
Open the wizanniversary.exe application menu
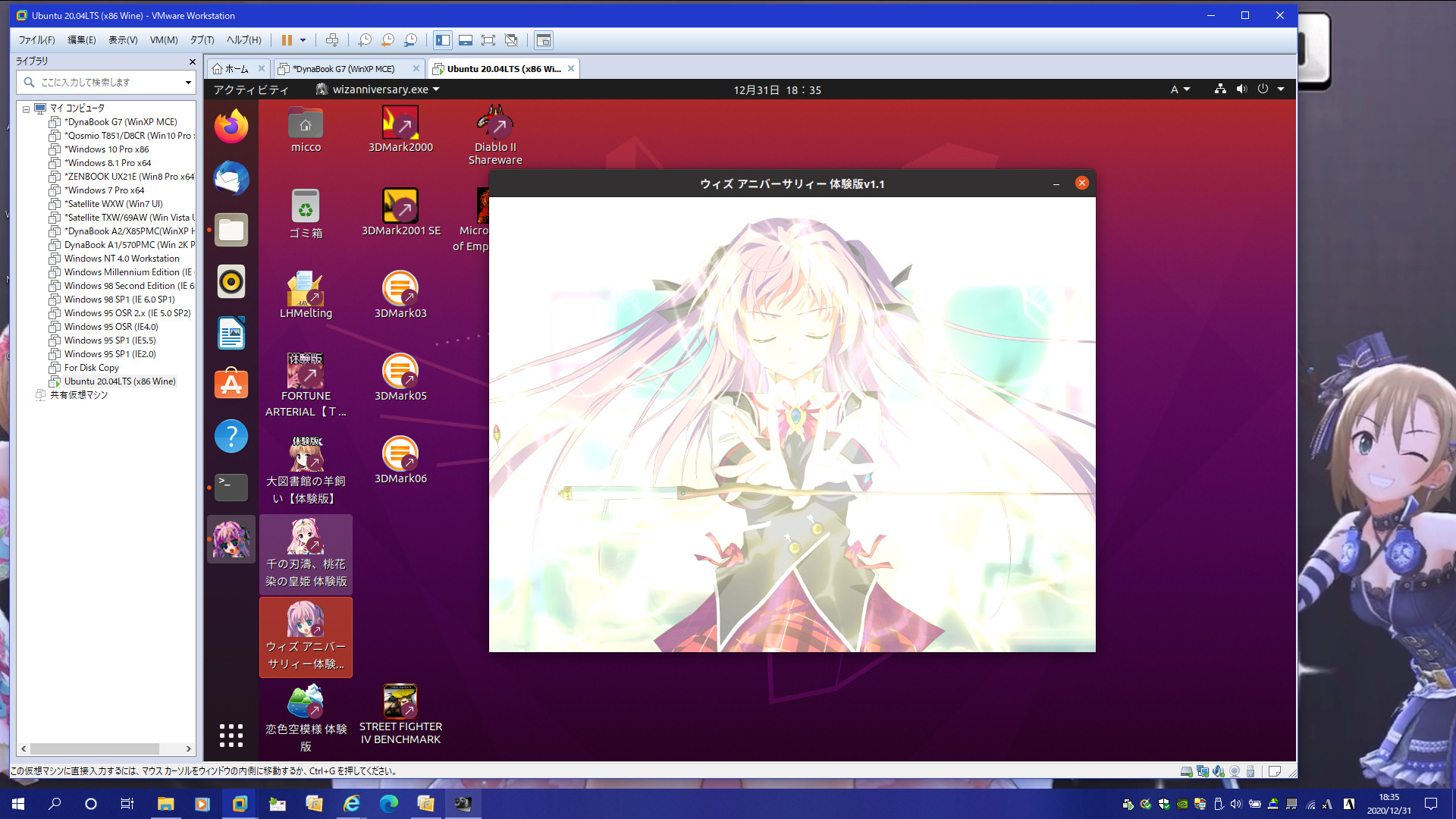(378, 89)
